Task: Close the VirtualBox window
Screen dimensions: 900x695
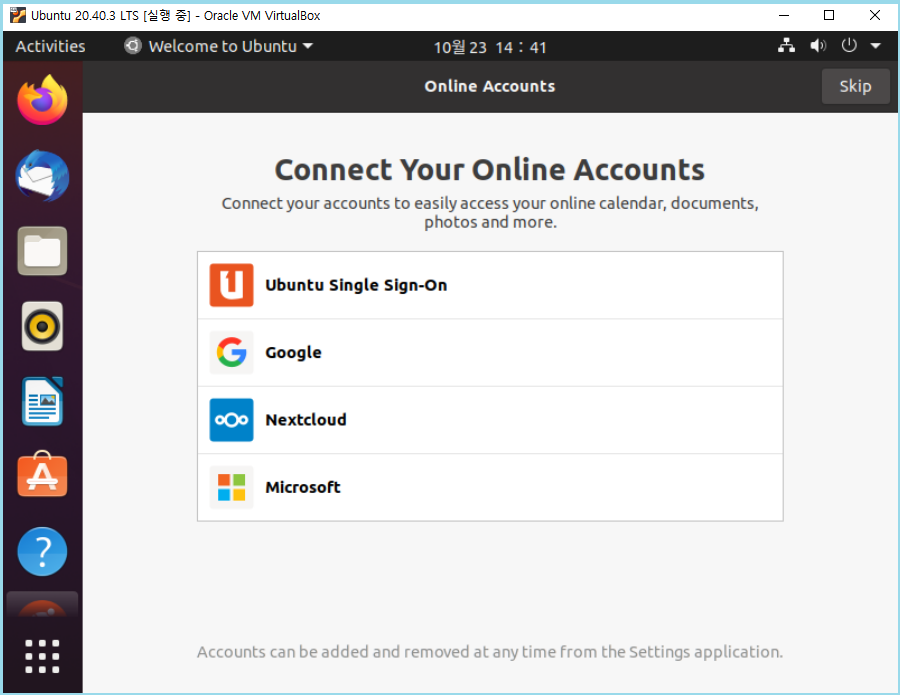Action: pyautogui.click(x=875, y=15)
